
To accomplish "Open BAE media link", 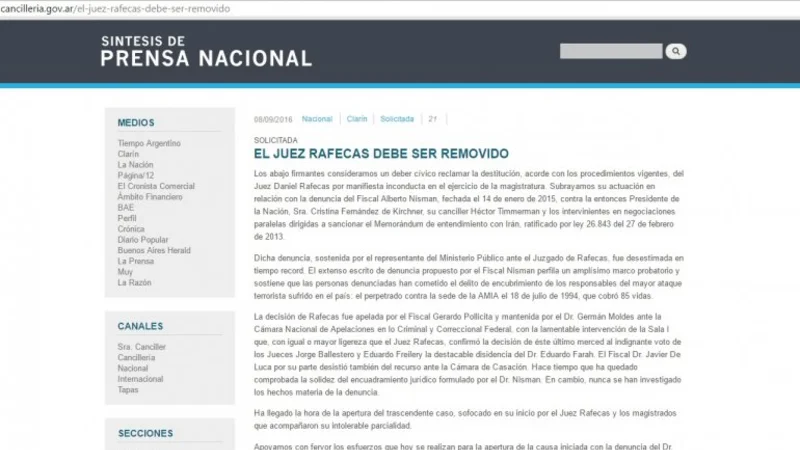I will 126,208.
